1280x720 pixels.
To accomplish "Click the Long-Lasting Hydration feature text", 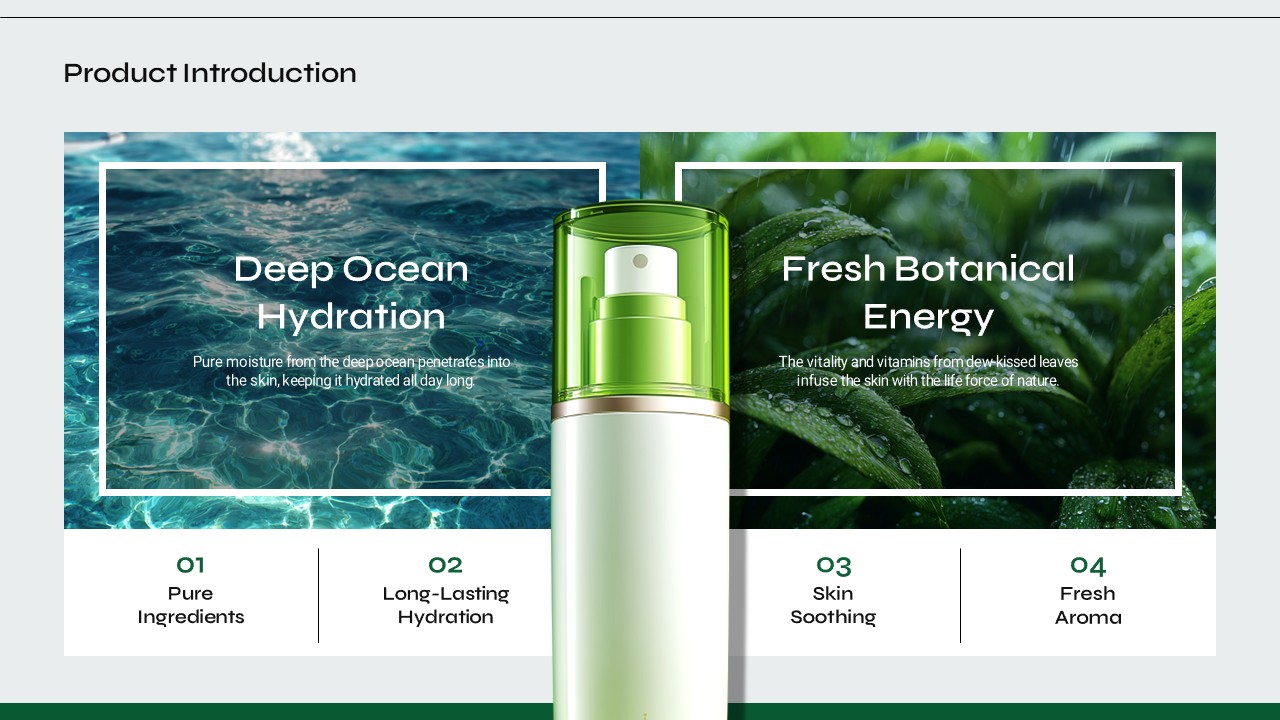I will [x=446, y=605].
